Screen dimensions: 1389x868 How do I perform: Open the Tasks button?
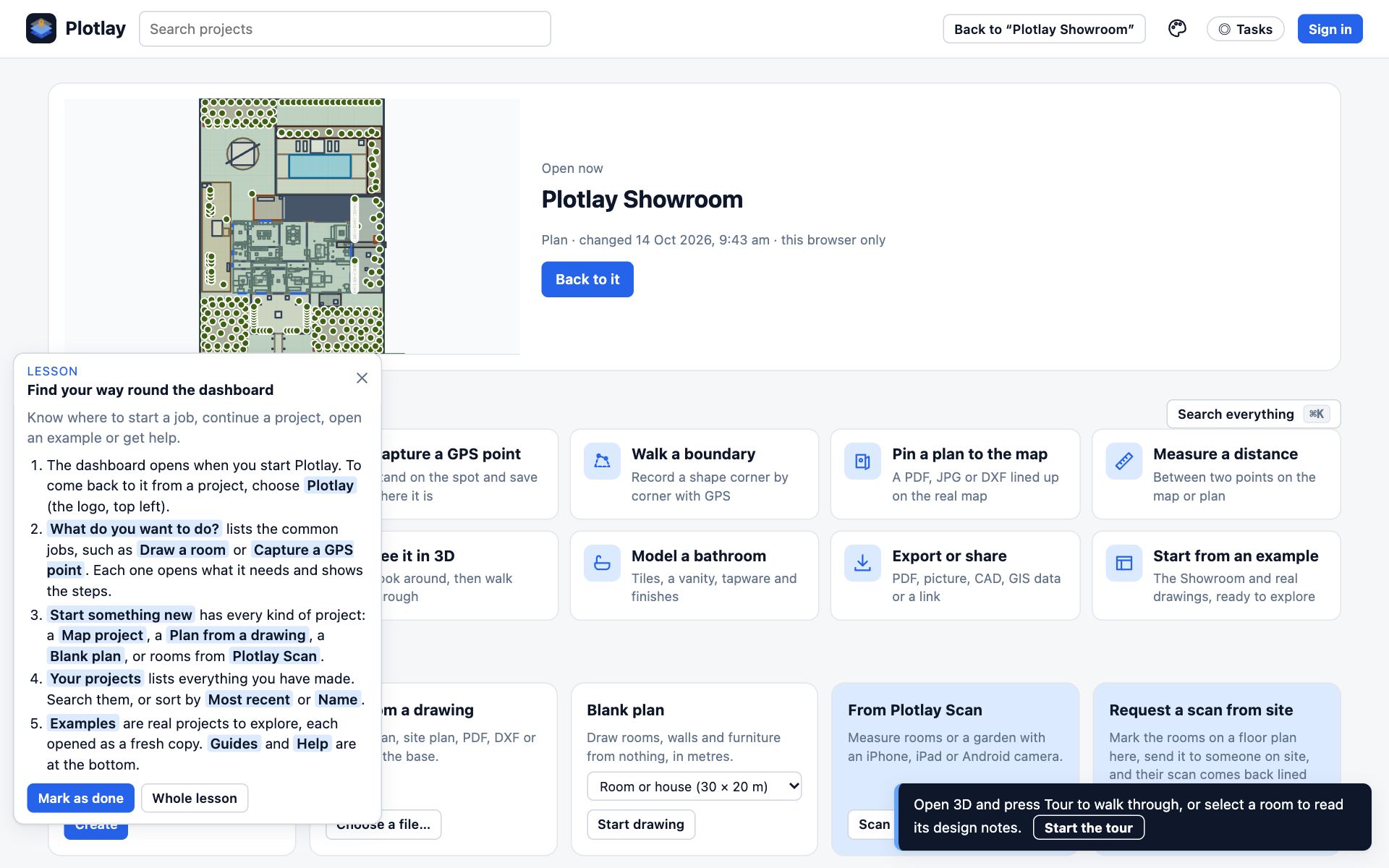(x=1245, y=29)
